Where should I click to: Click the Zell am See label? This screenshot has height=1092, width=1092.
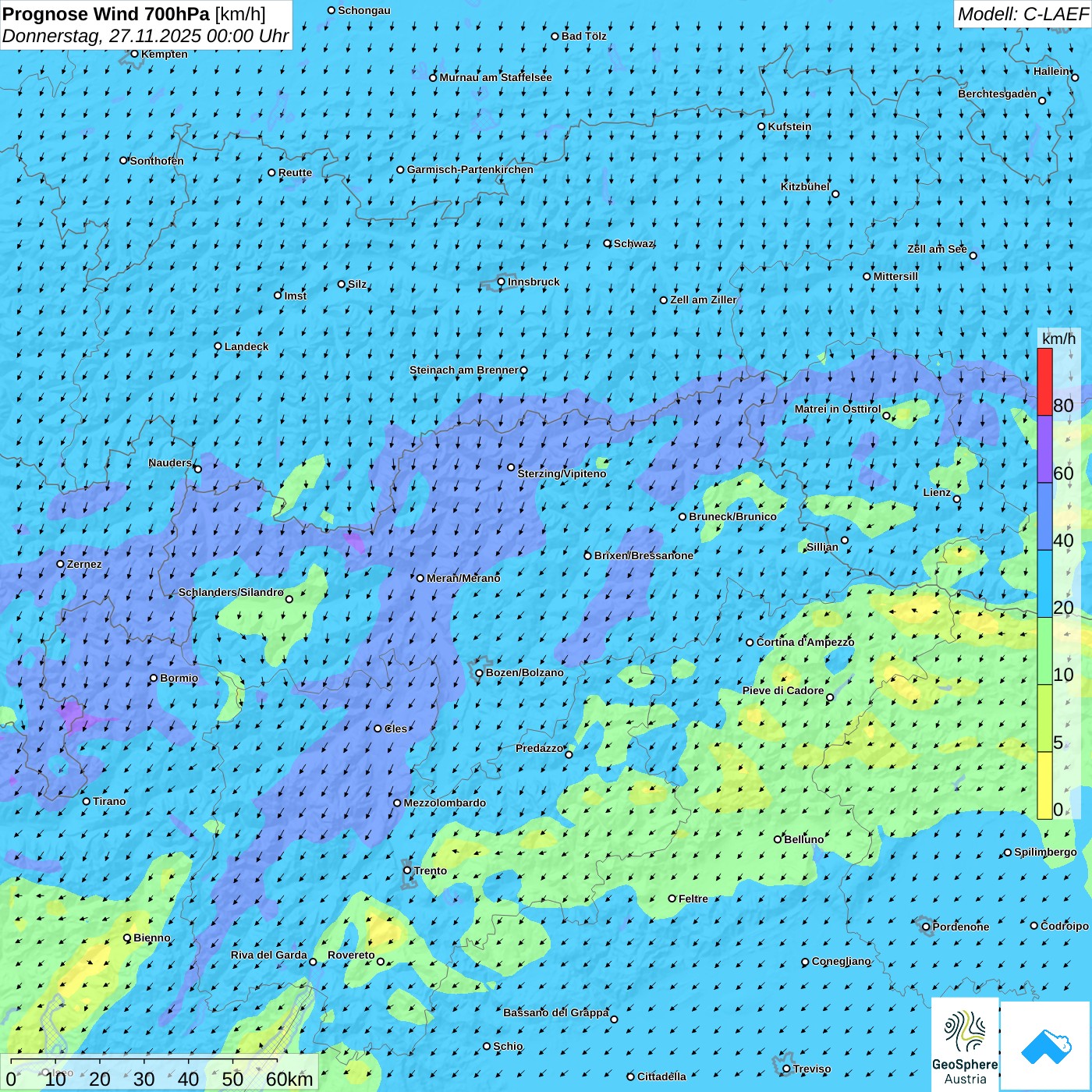coord(938,249)
